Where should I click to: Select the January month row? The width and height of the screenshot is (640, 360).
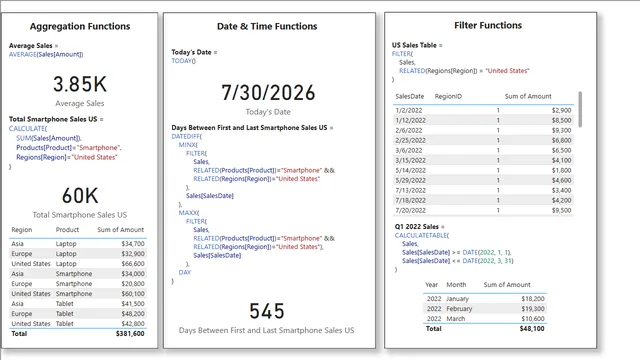click(485, 299)
